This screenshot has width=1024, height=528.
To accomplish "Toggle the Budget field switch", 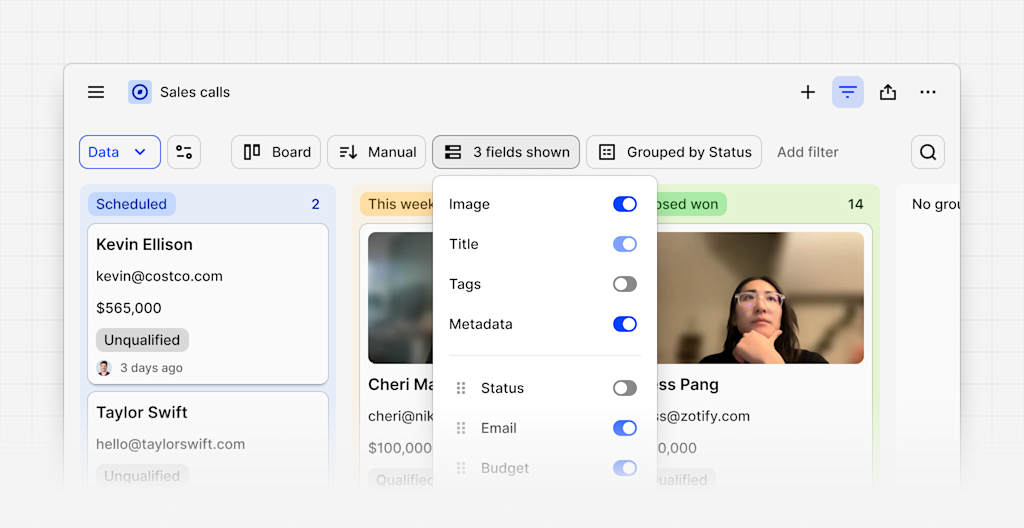I will 625,468.
